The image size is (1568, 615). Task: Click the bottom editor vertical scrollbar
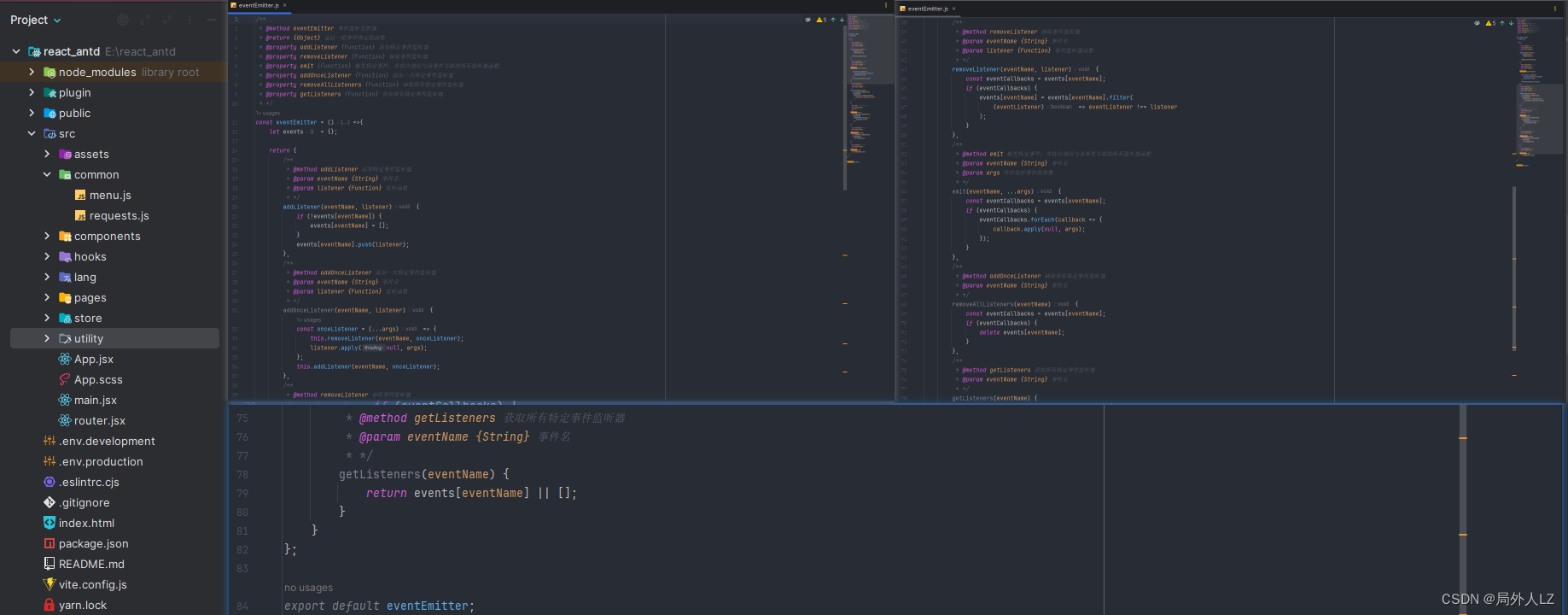[1462, 509]
